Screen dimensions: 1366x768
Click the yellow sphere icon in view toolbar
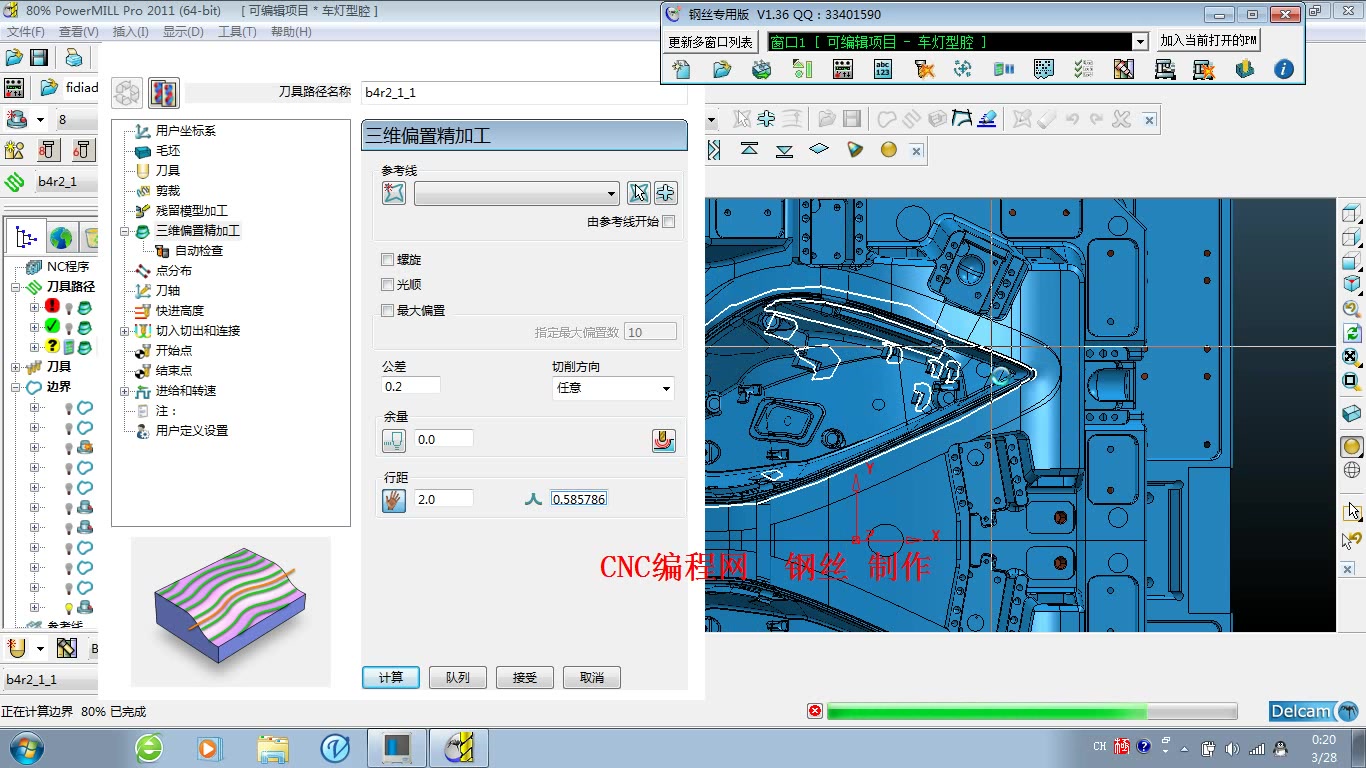coord(888,150)
